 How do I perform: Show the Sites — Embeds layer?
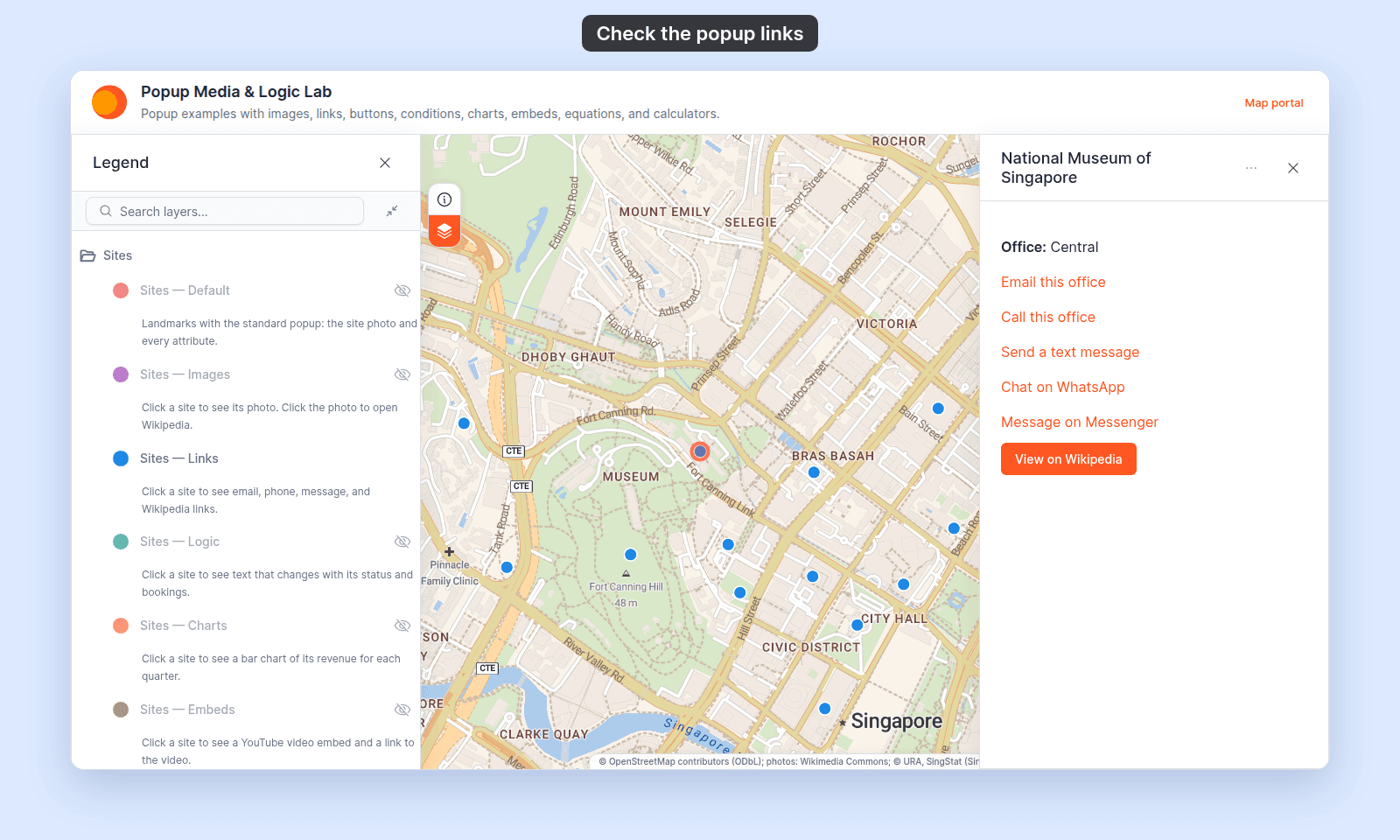[x=402, y=710]
